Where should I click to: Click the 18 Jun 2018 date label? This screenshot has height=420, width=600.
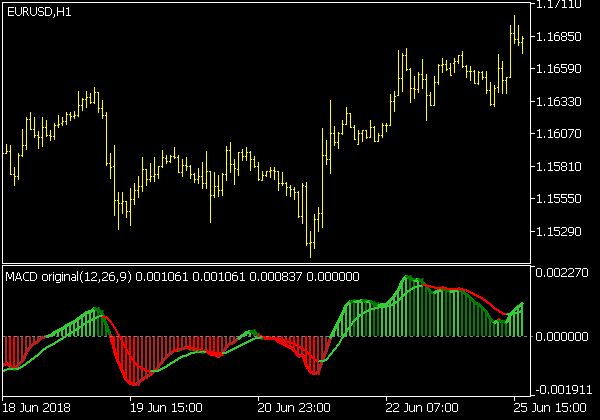(38, 408)
